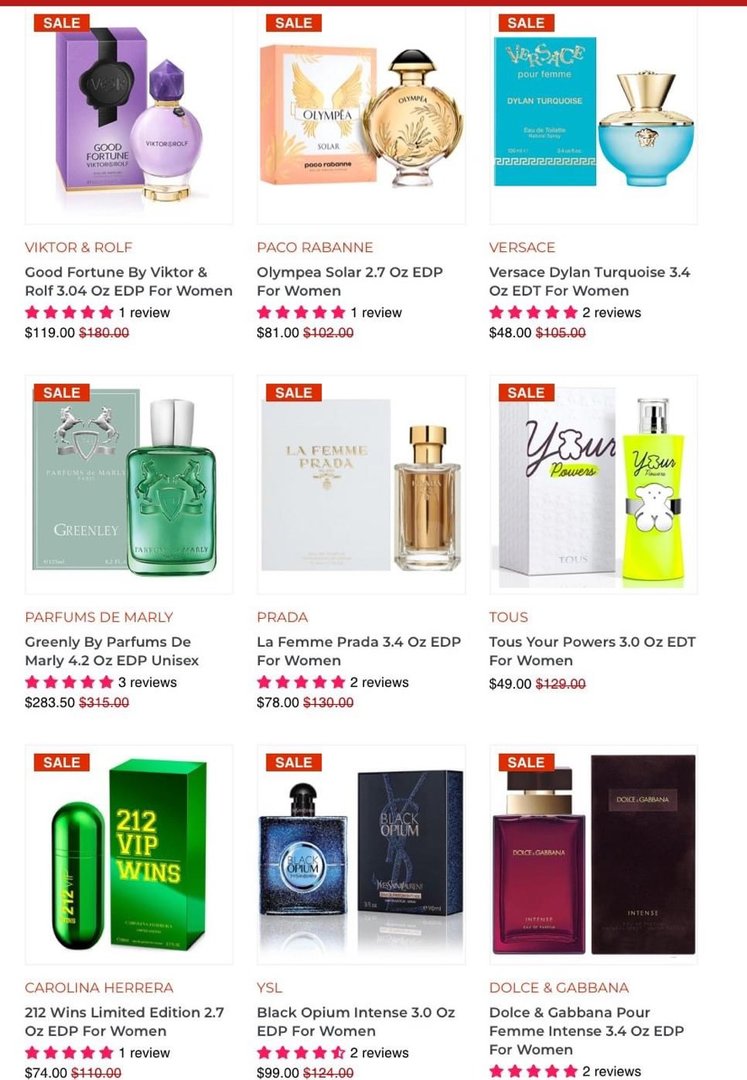Open the Olympea Solar product image
The image size is (747, 1080).
[361, 116]
